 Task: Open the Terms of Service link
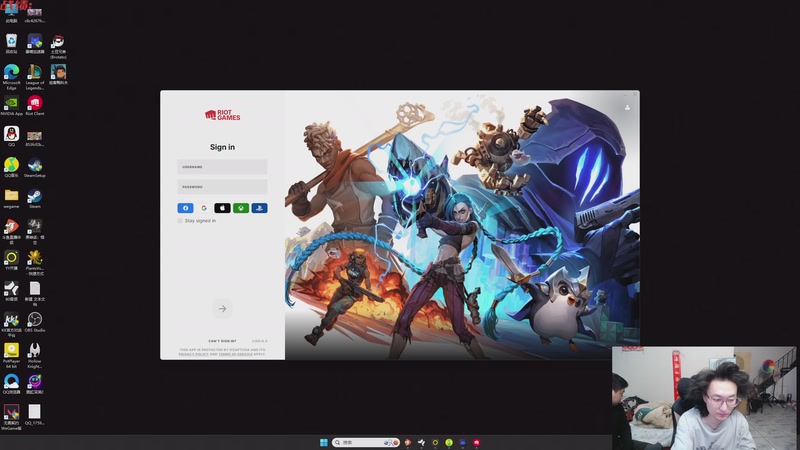235,354
